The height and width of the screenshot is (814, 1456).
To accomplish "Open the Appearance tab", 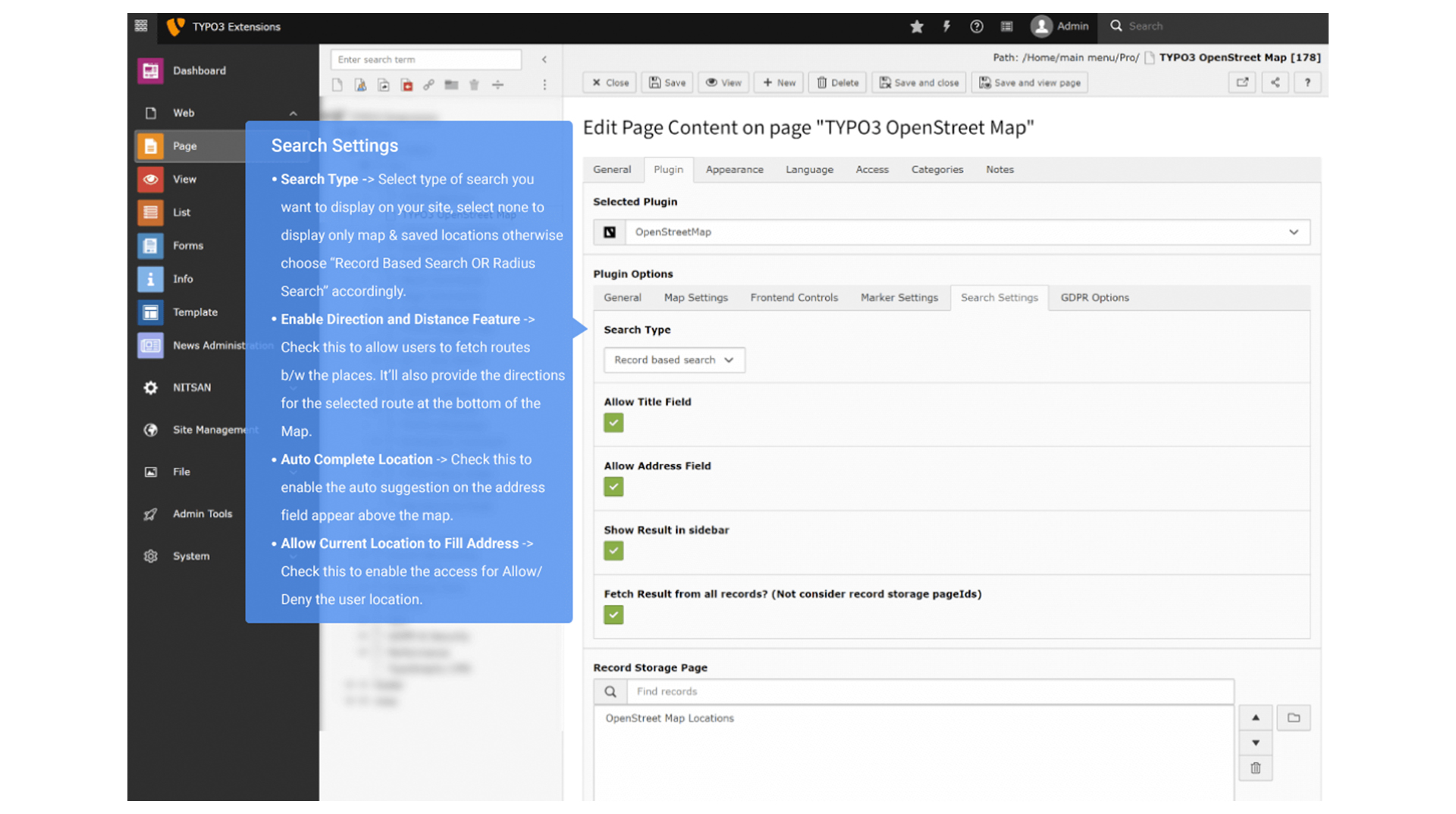I will (734, 170).
